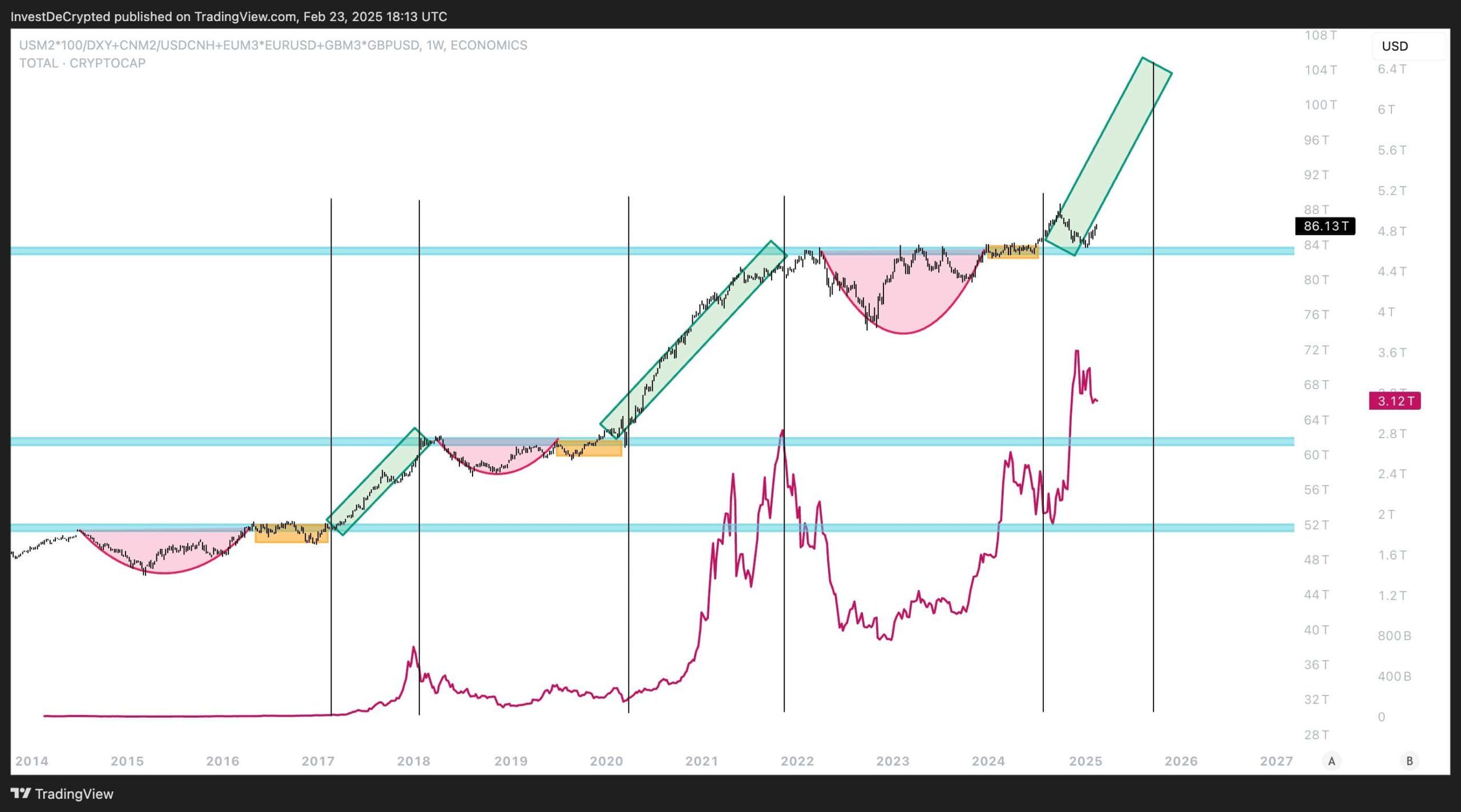This screenshot has height=812, width=1461.
Task: Click the 2025 label on time axis
Action: (1085, 761)
